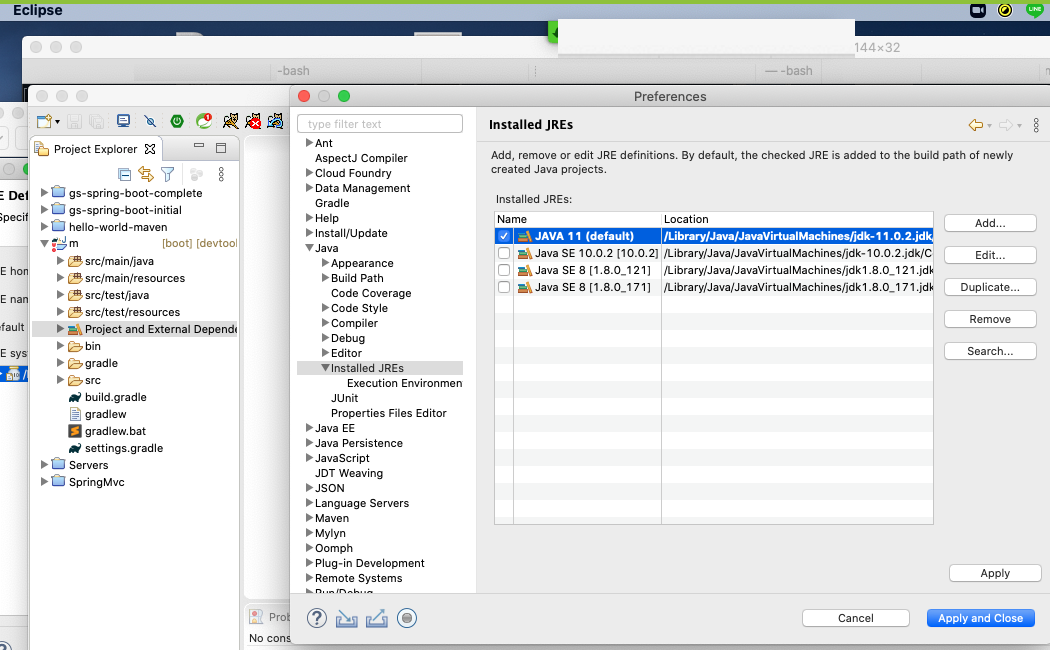This screenshot has height=650, width=1050.
Task: Click the Remove button
Action: pyautogui.click(x=990, y=319)
